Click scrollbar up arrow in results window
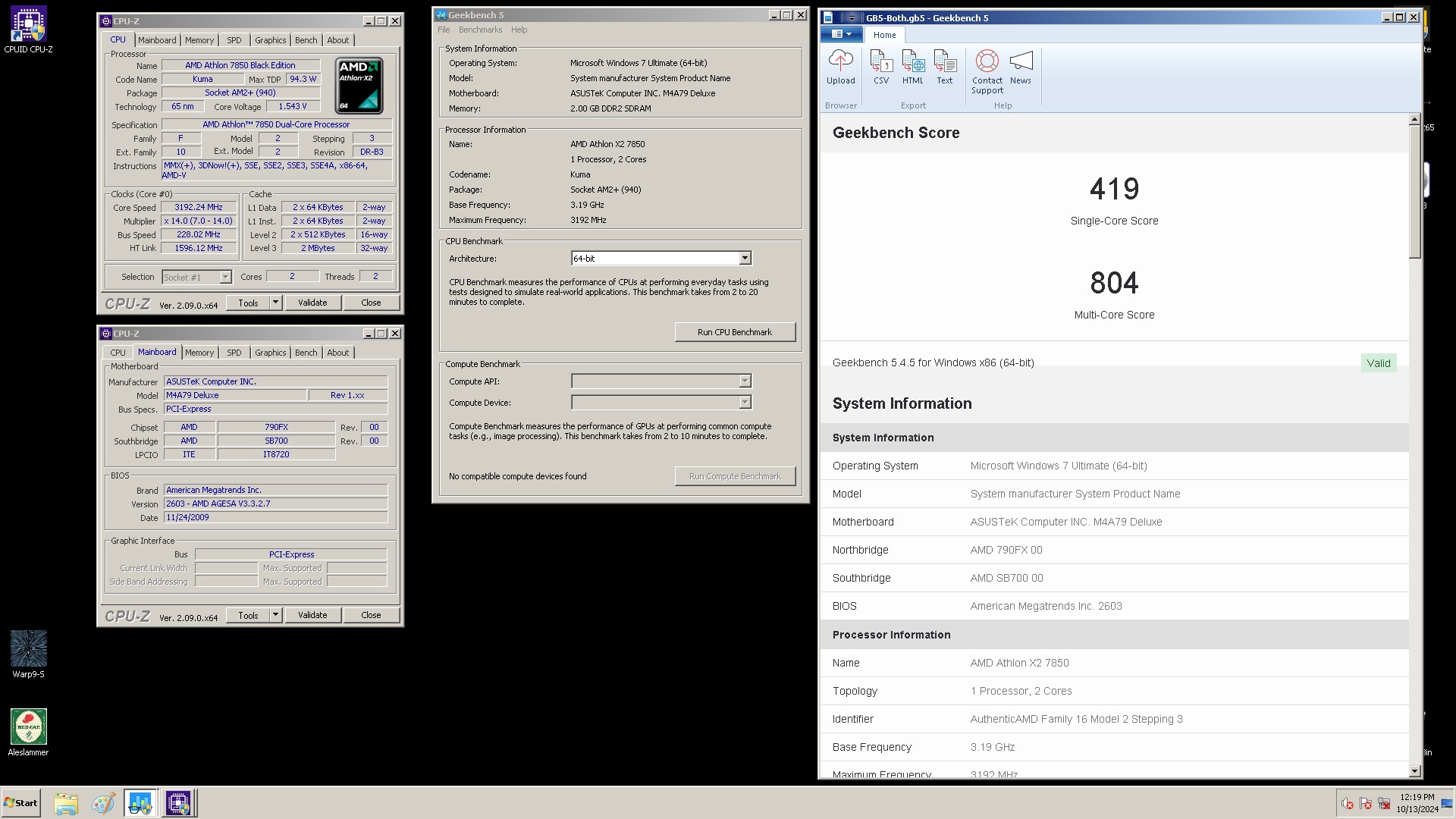The height and width of the screenshot is (819, 1456). 1414,120
